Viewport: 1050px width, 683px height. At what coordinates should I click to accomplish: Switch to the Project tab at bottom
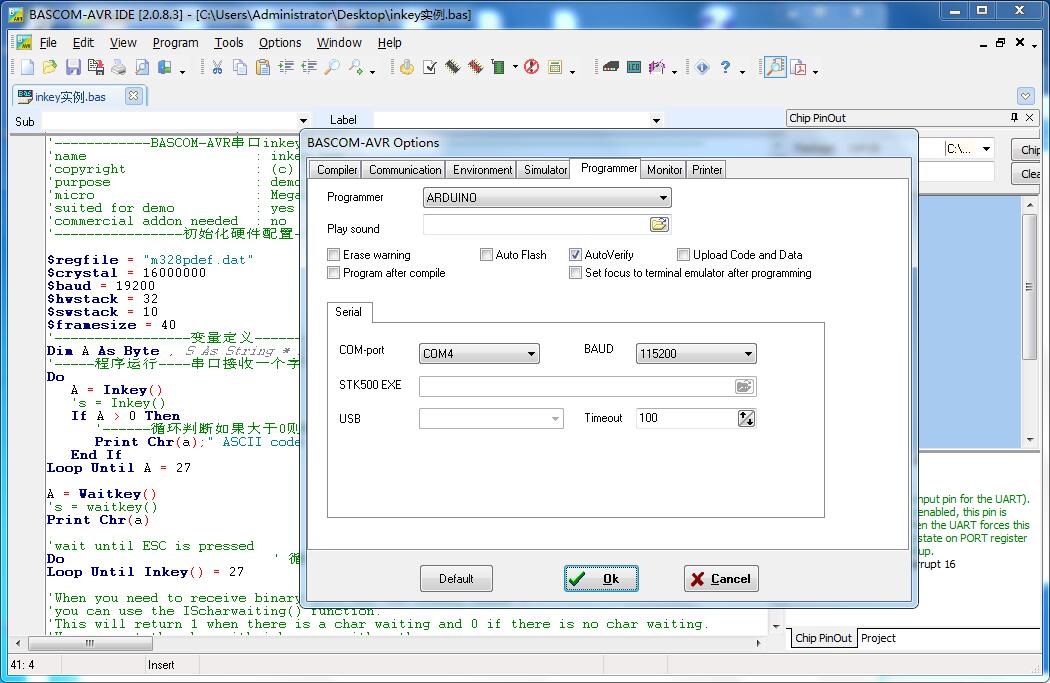[878, 638]
